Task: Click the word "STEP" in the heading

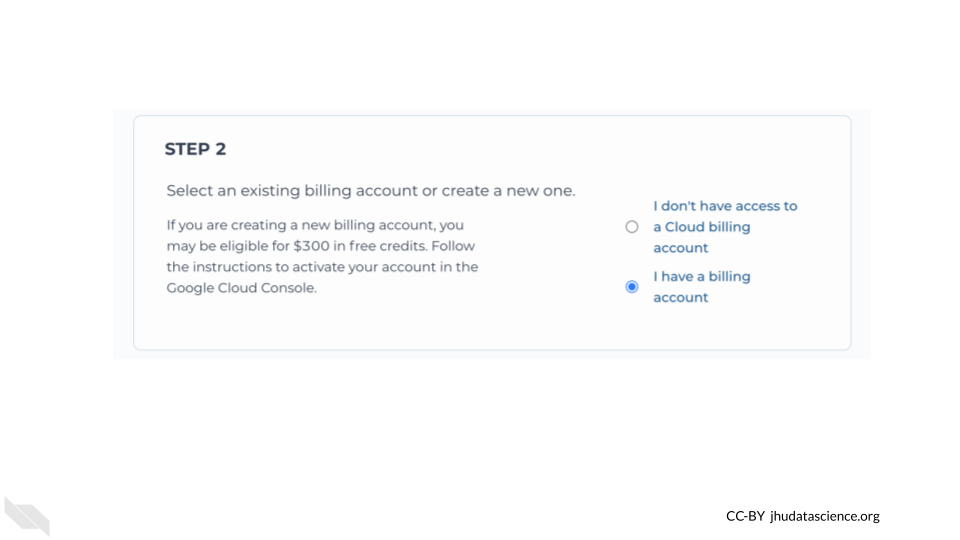Action: pos(186,149)
